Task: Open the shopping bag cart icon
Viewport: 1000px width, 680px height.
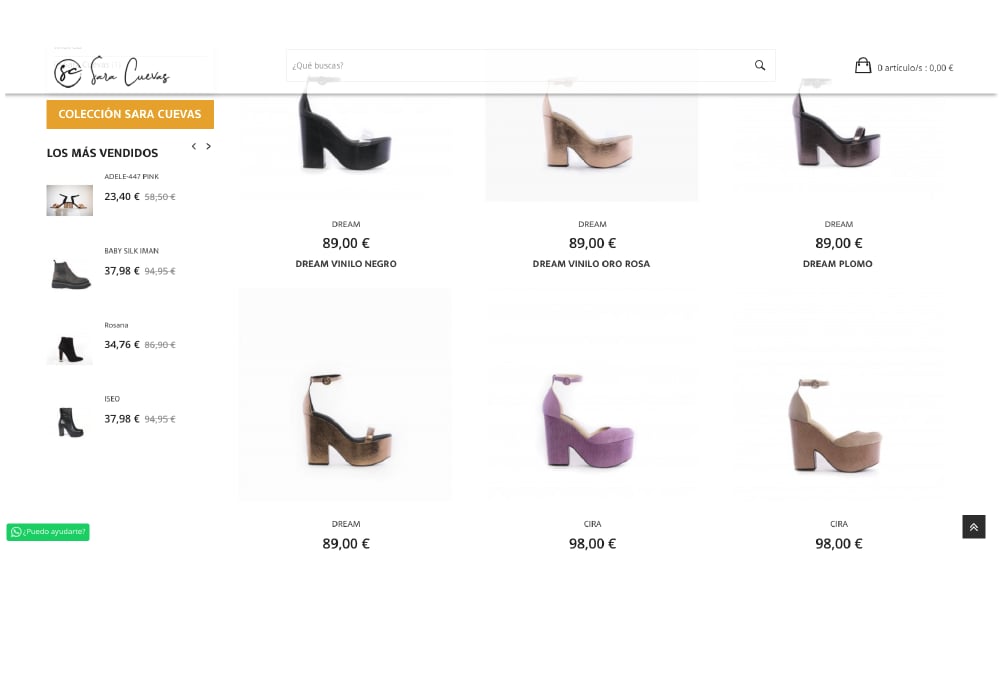Action: point(863,66)
